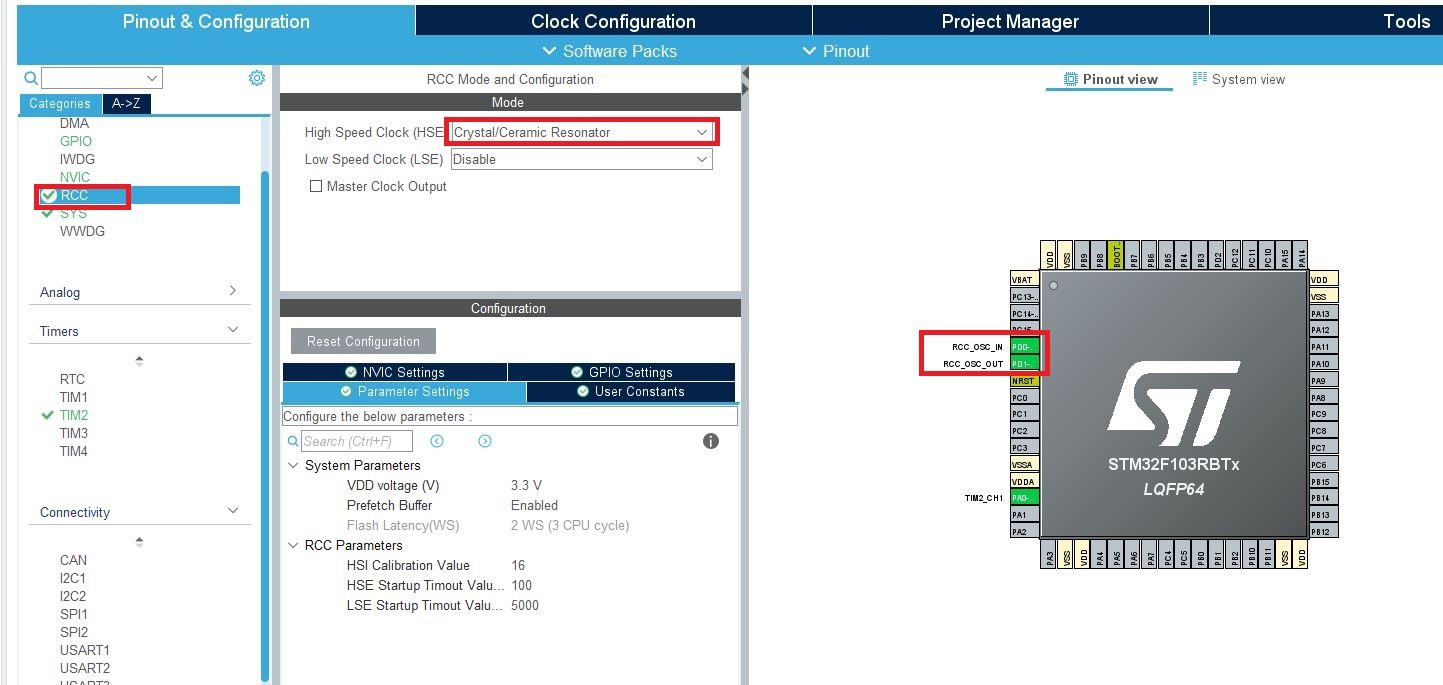Select IWDG in the categories list
The height and width of the screenshot is (685, 1443).
[x=77, y=159]
